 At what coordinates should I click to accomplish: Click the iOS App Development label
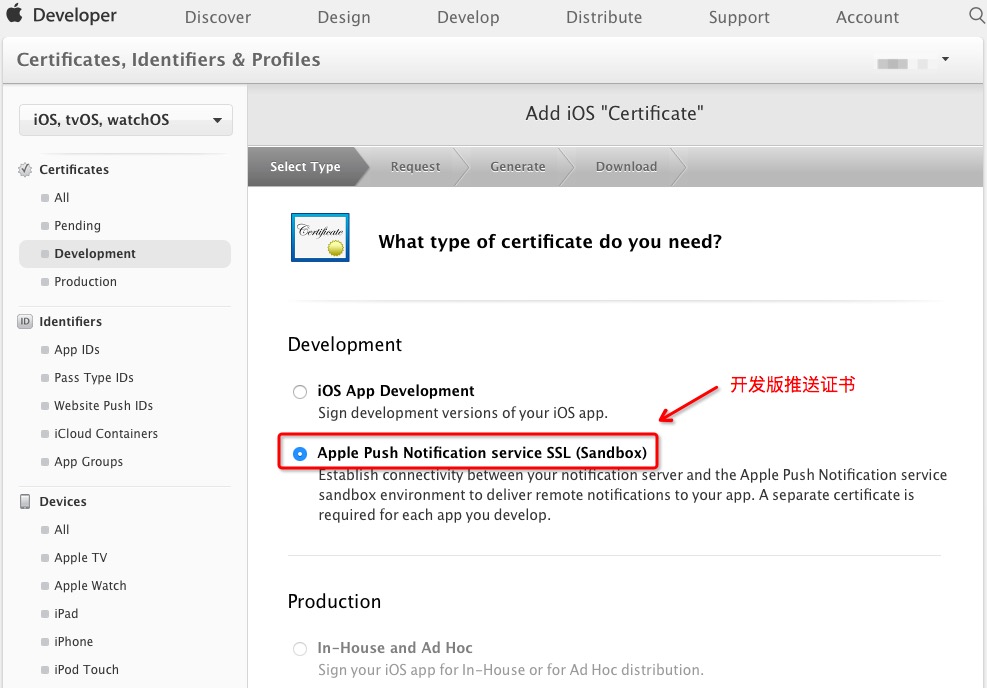[396, 391]
